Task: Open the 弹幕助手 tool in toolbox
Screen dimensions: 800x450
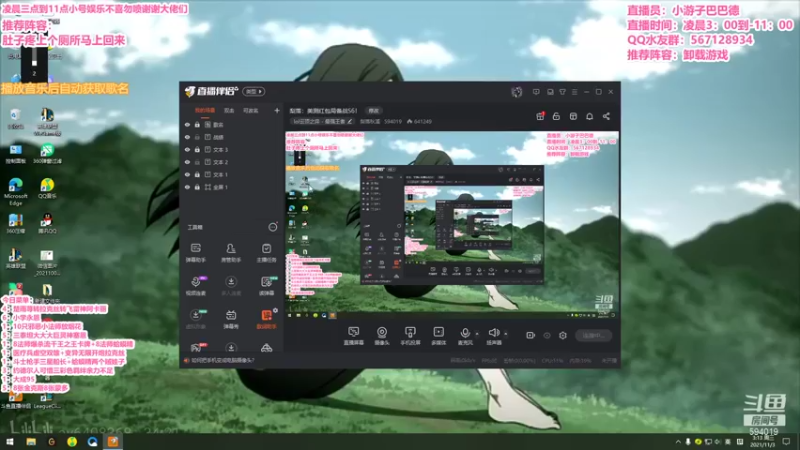Action: point(195,253)
